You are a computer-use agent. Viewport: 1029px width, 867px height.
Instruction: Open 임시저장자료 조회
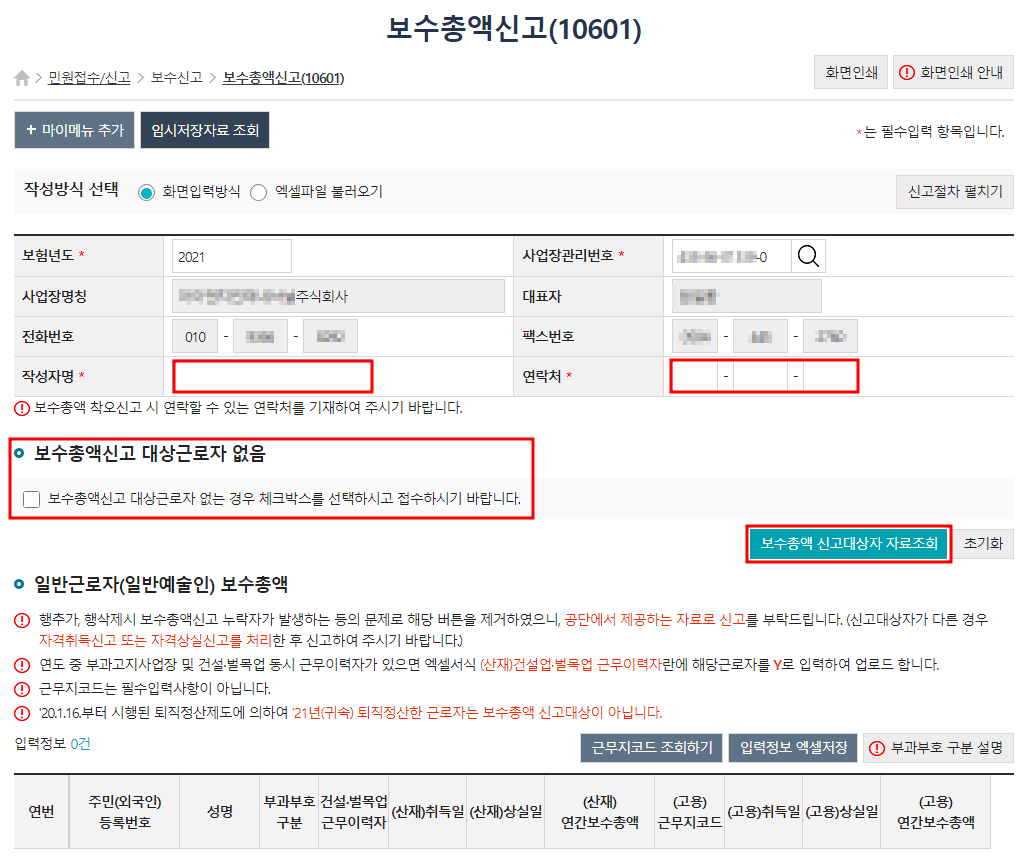coord(204,130)
